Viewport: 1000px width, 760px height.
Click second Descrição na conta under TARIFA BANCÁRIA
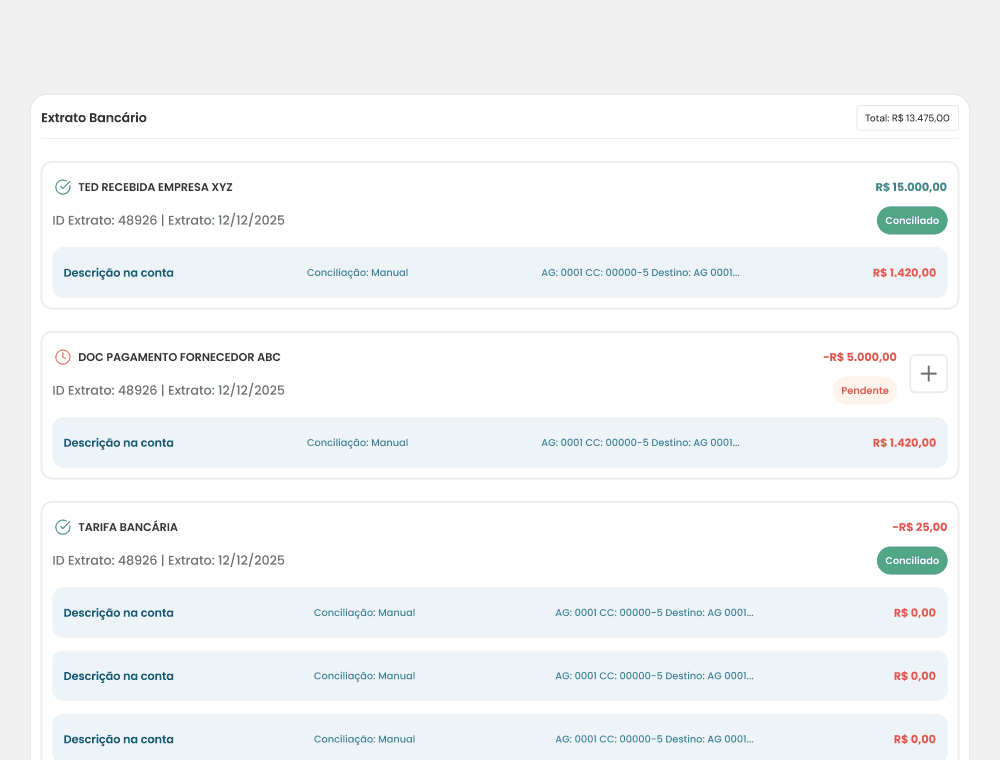tap(119, 676)
